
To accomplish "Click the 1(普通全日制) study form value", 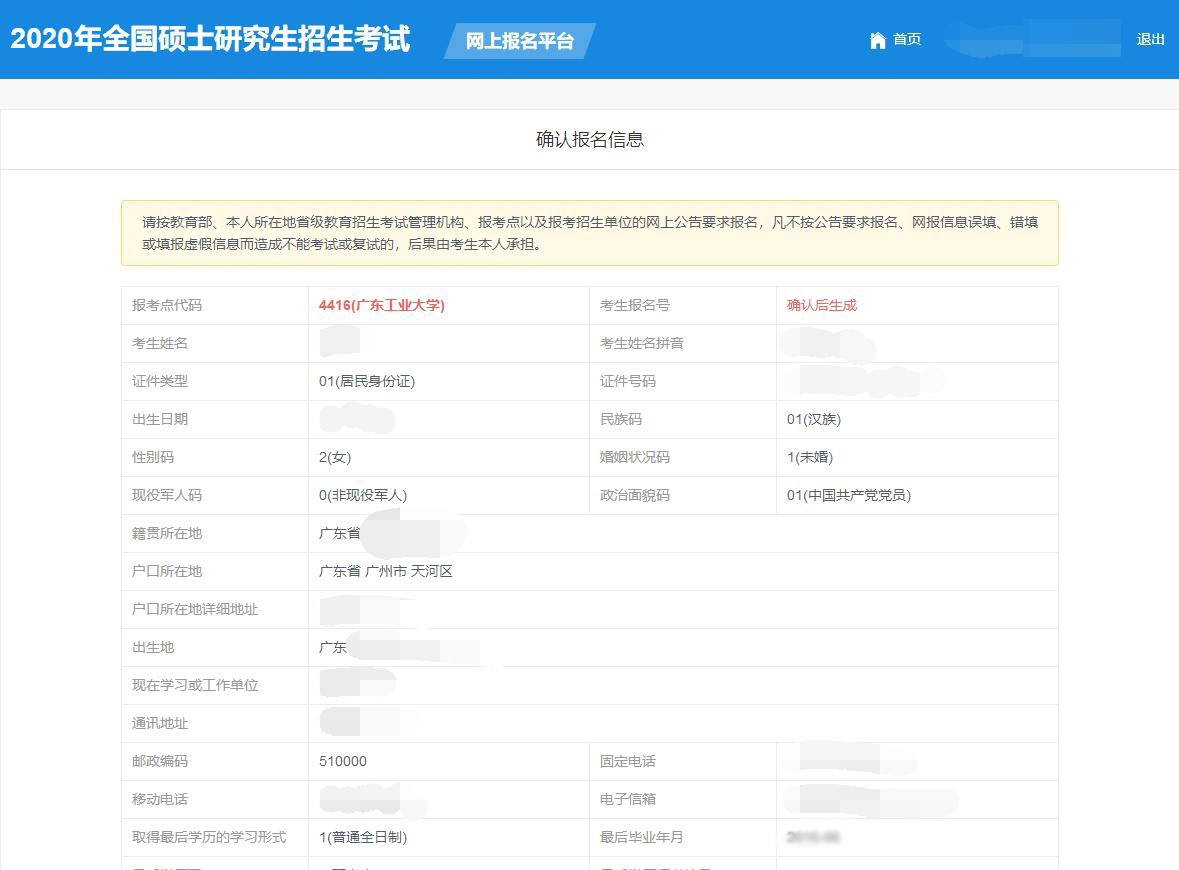I will (367, 837).
